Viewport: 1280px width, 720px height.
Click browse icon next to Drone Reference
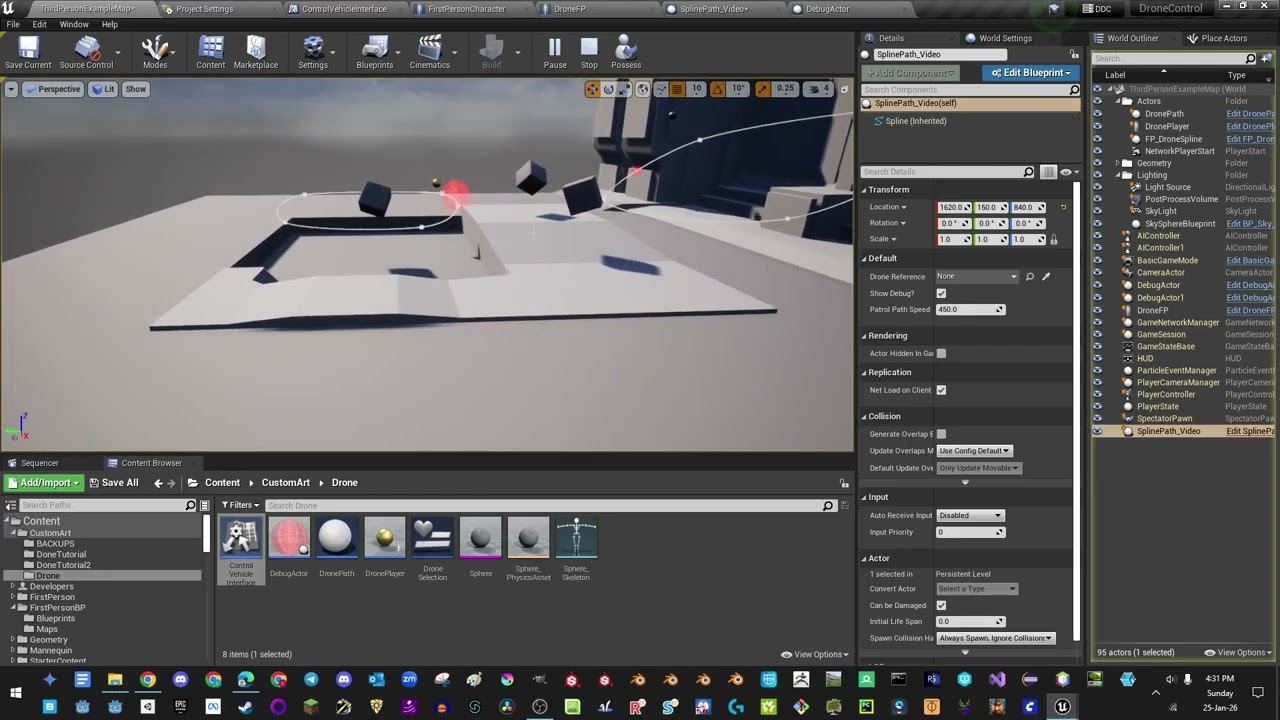pos(1030,276)
